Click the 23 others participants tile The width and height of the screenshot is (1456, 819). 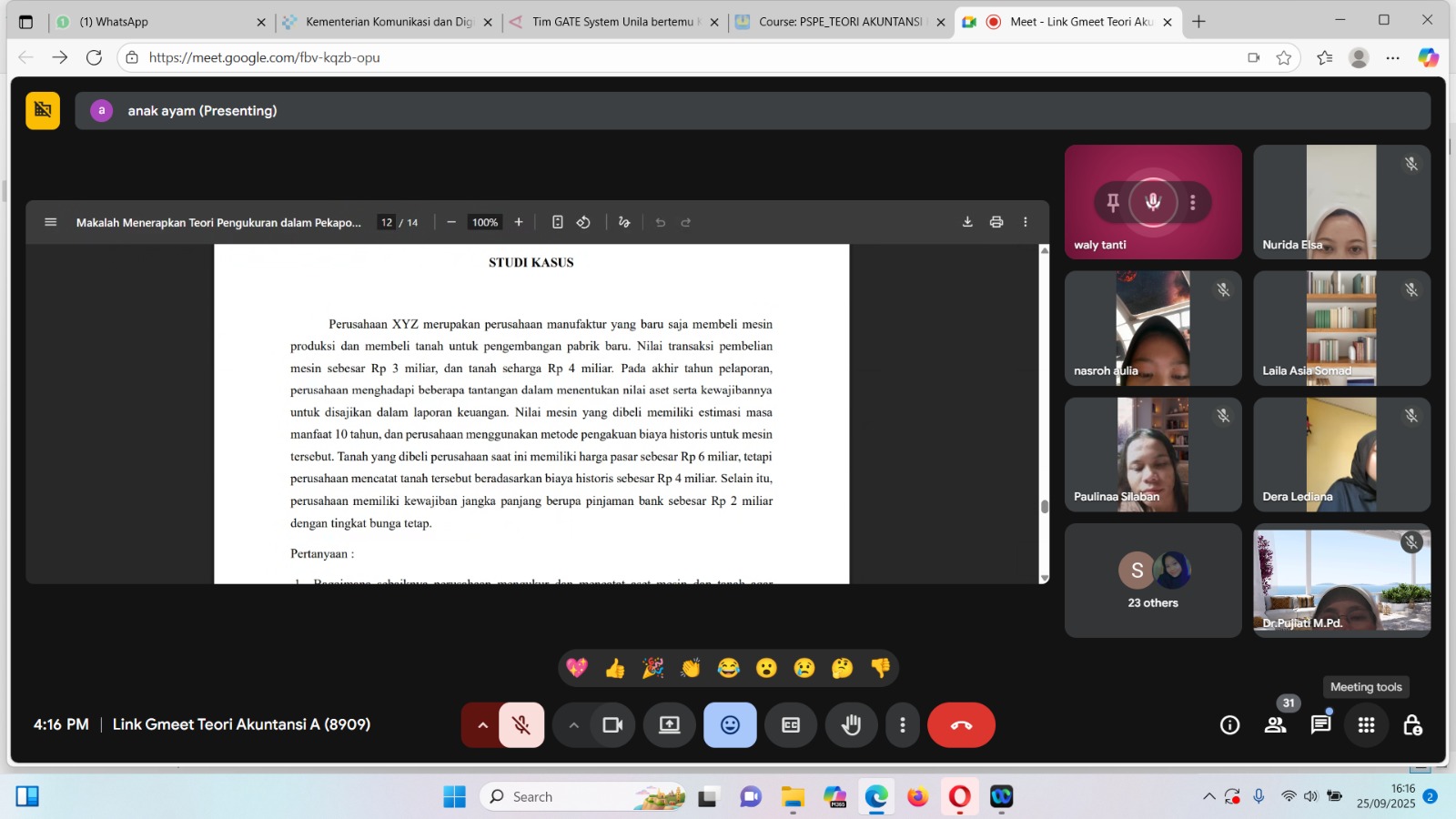click(1153, 581)
